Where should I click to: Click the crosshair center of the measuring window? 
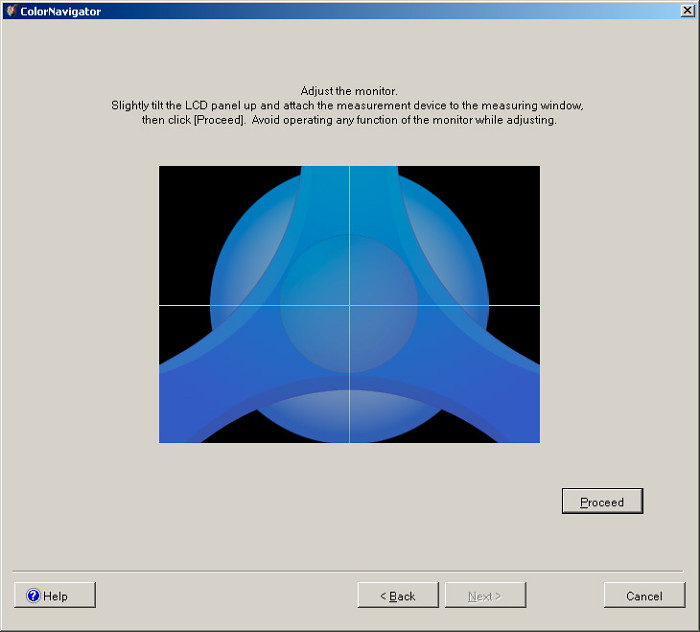tap(349, 305)
